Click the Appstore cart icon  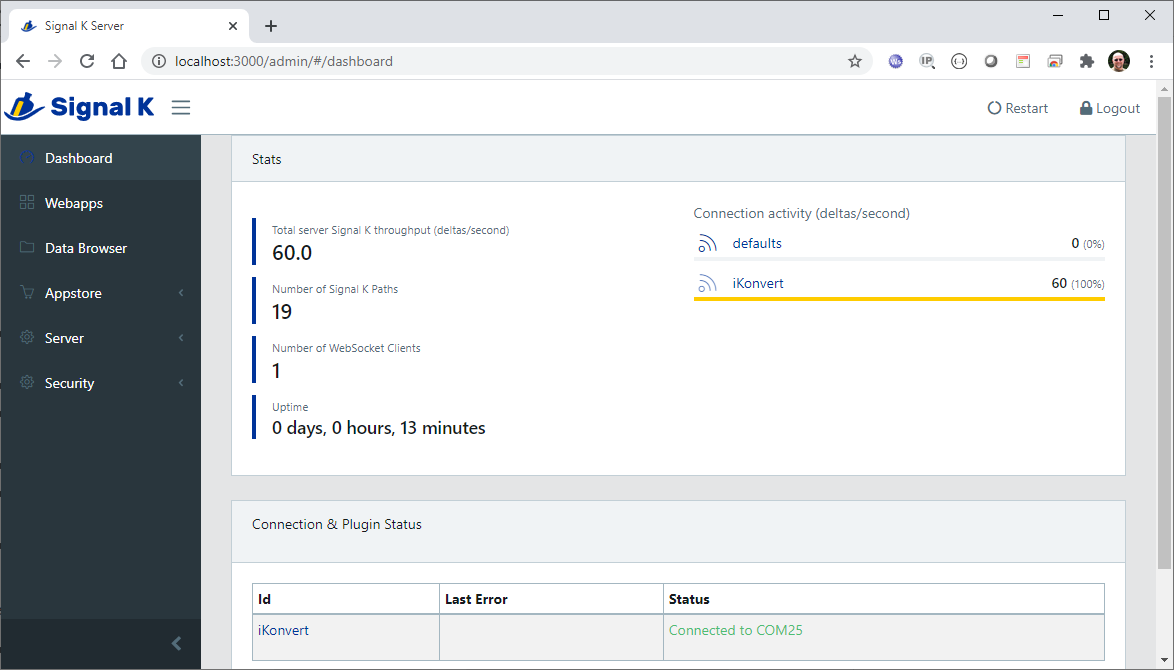(27, 293)
